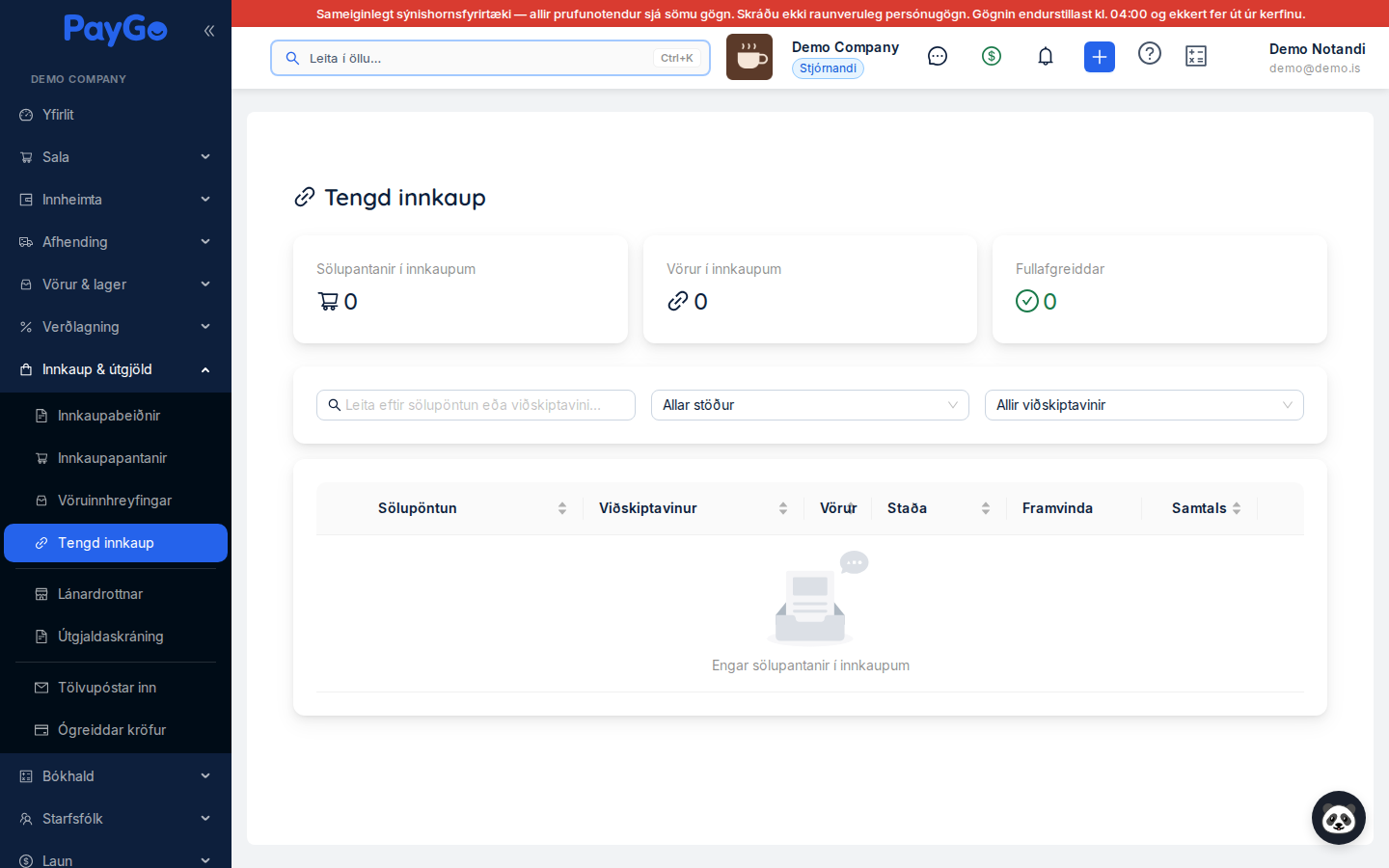Go to Innkaupabeiðnir page
The height and width of the screenshot is (868, 1389).
[x=116, y=416]
